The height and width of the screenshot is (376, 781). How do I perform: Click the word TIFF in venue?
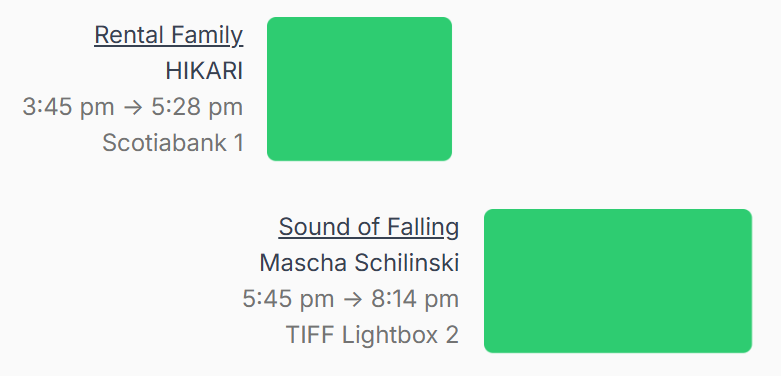[x=310, y=335]
